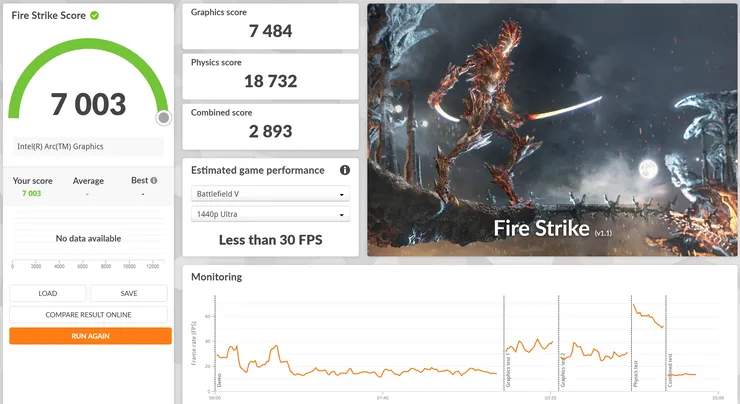Click the Monitoring section heading
The image size is (740, 404).
(x=217, y=277)
